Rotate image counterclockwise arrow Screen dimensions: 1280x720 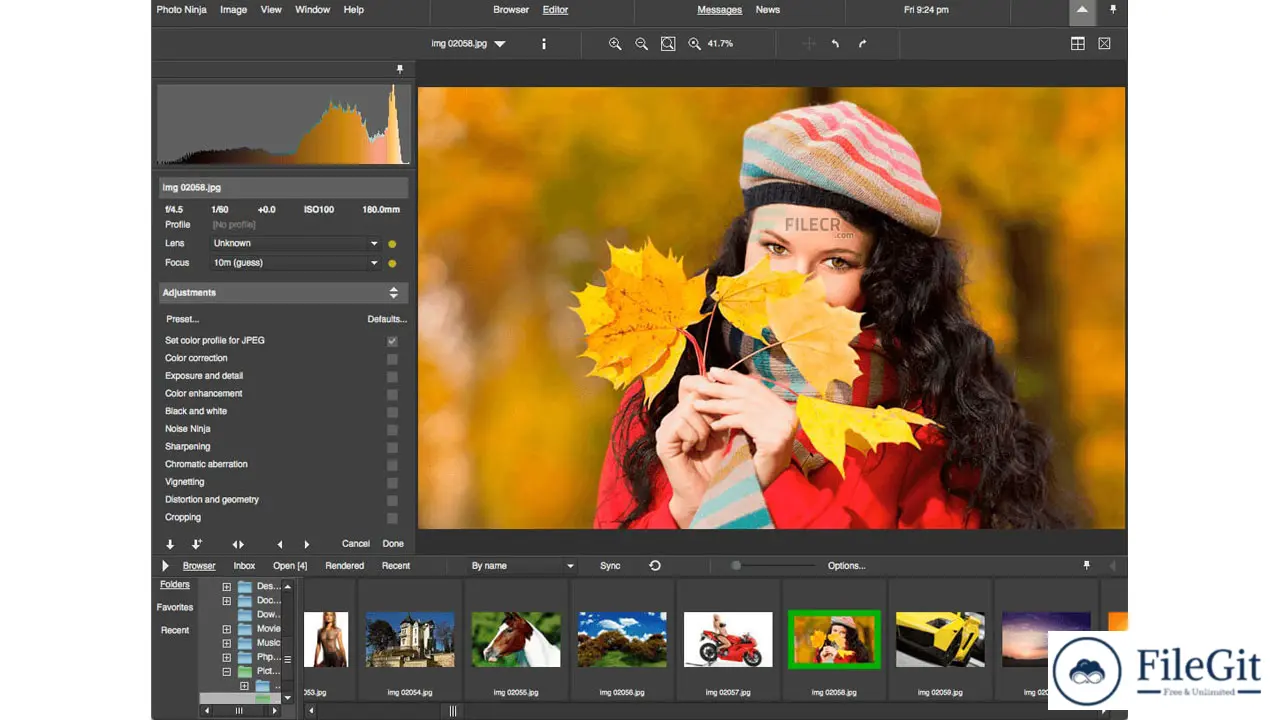click(835, 44)
